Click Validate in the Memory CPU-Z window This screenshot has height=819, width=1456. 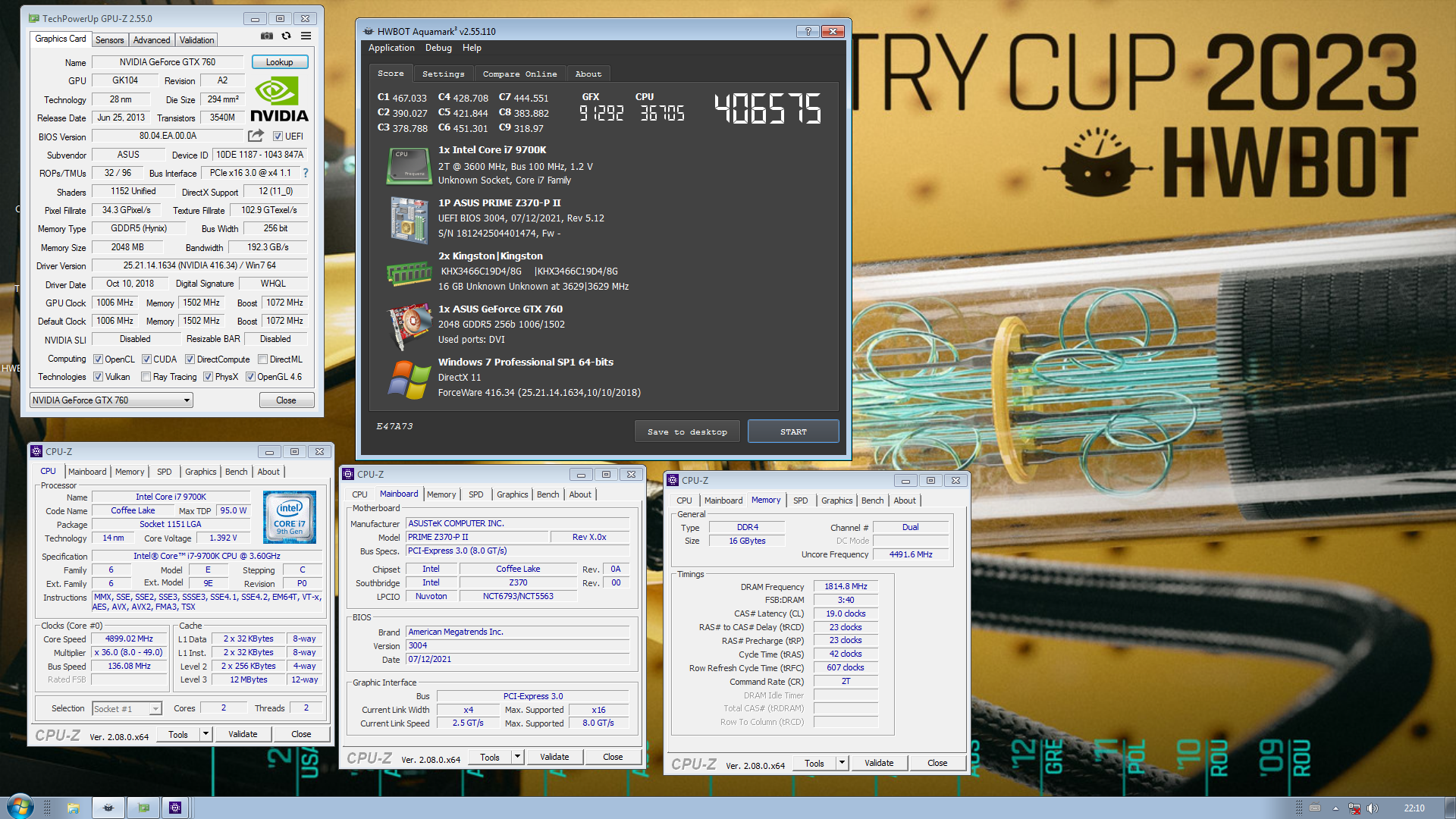pos(879,763)
